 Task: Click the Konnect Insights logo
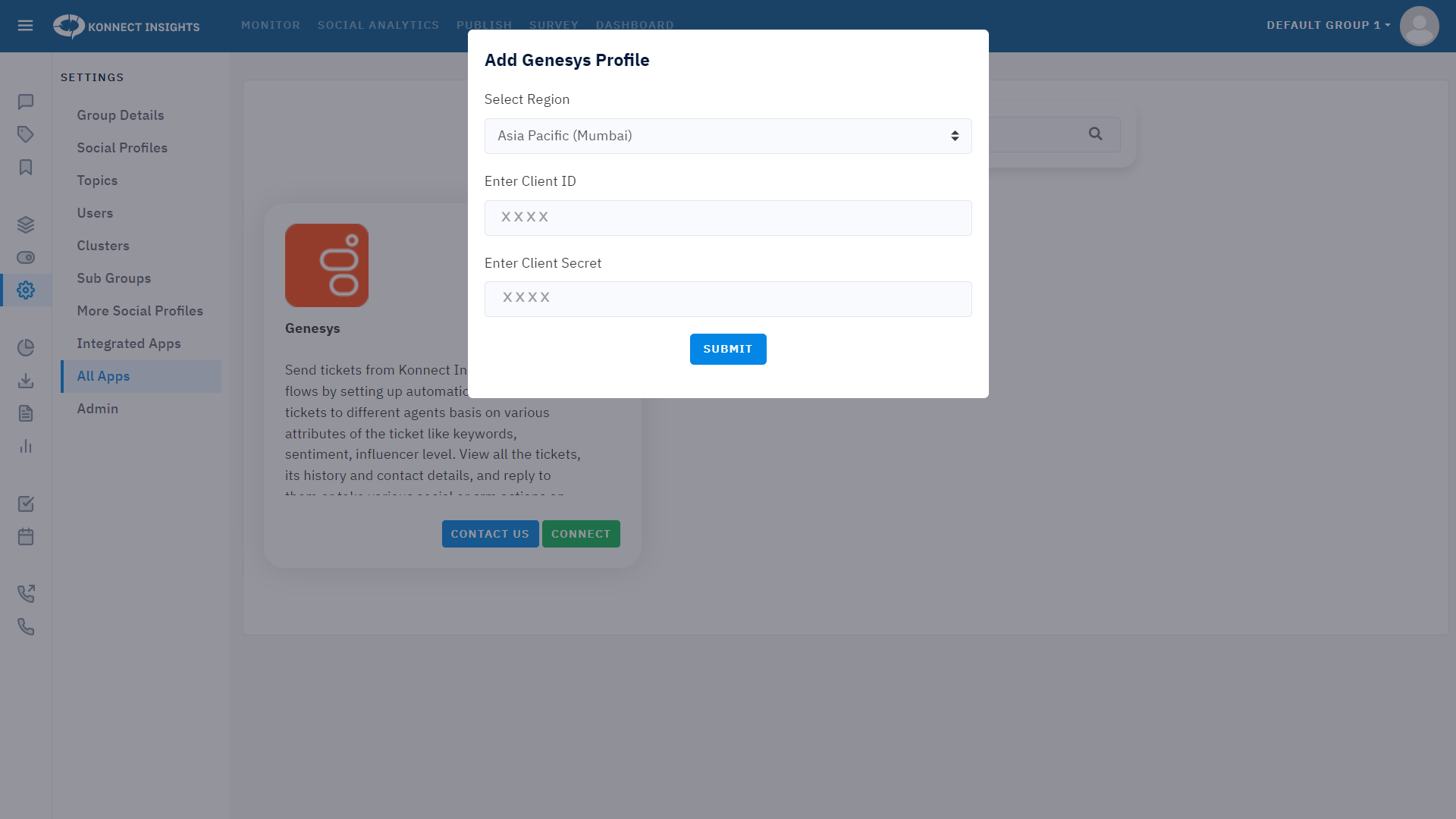tap(126, 27)
